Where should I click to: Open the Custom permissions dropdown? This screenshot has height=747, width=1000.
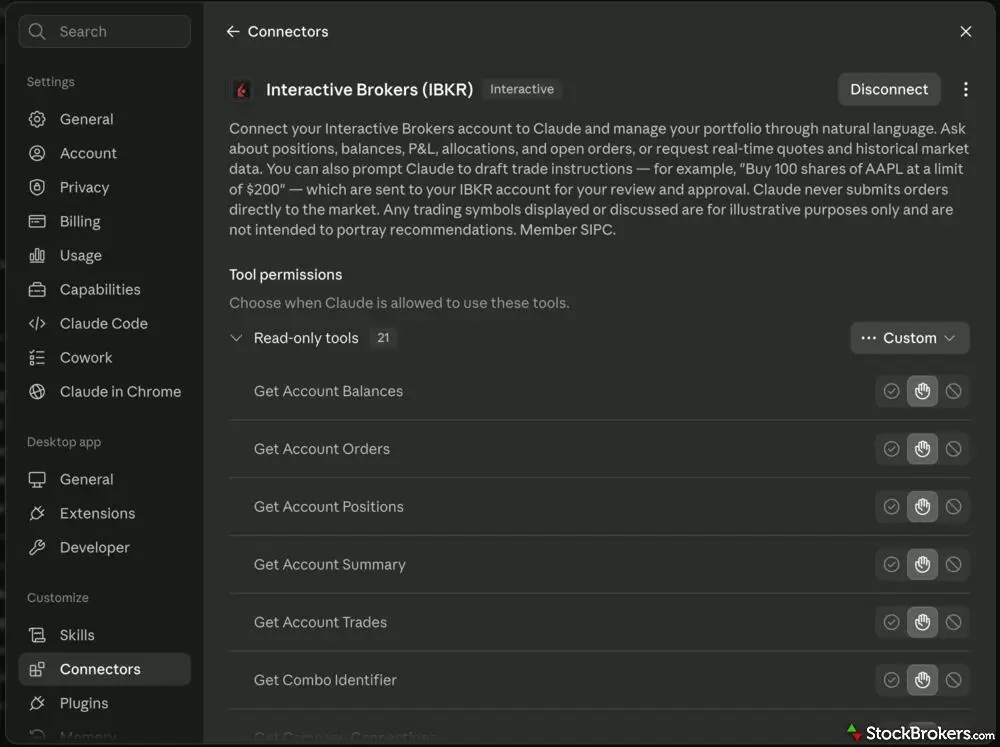pos(909,338)
